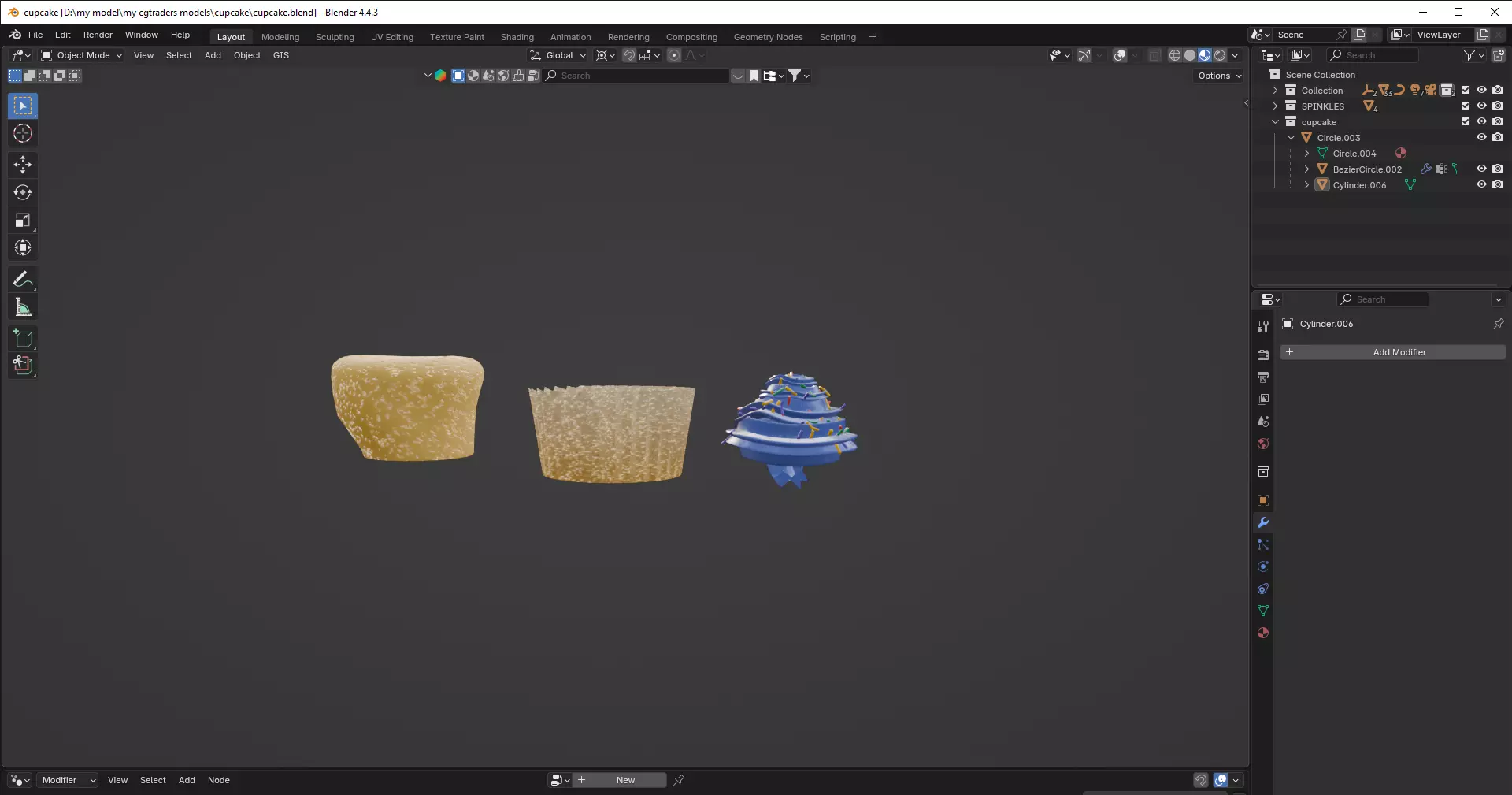Expand the Collection tree row
Screen dimensions: 1512x795
[1275, 91]
